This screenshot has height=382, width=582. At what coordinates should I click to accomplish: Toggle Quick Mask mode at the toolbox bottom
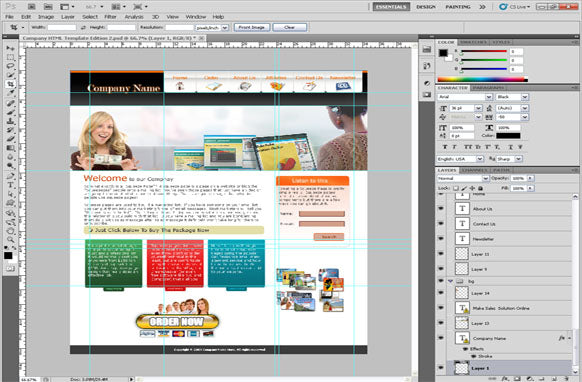pyautogui.click(x=10, y=269)
